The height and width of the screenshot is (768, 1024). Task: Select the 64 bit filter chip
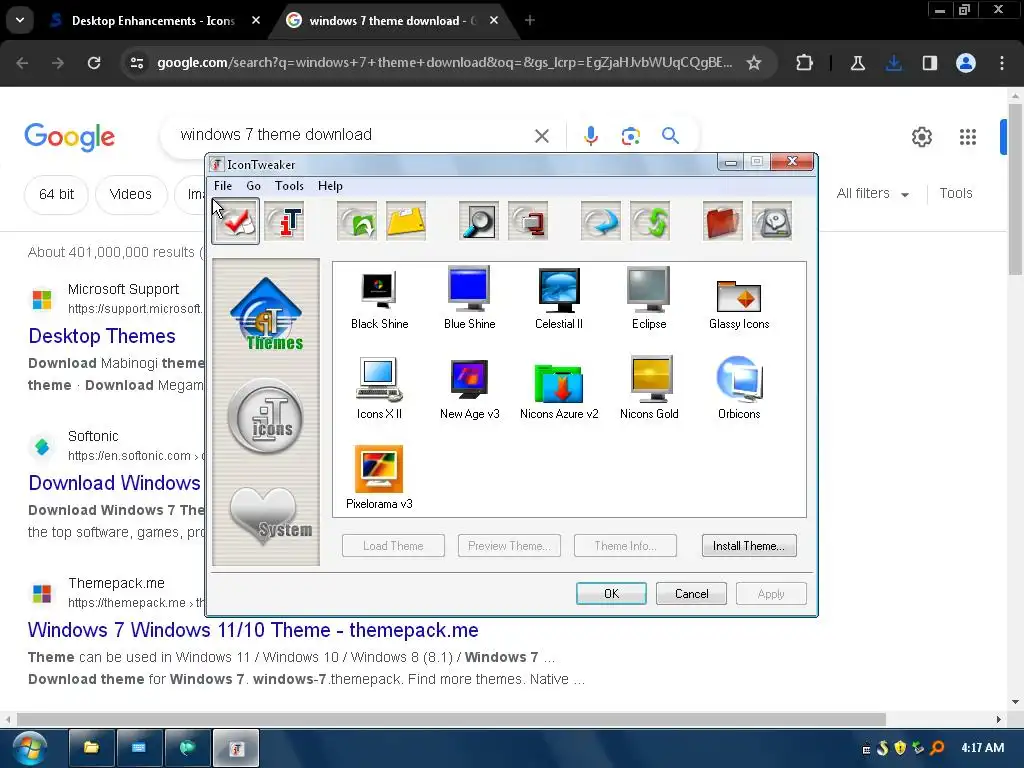[56, 195]
